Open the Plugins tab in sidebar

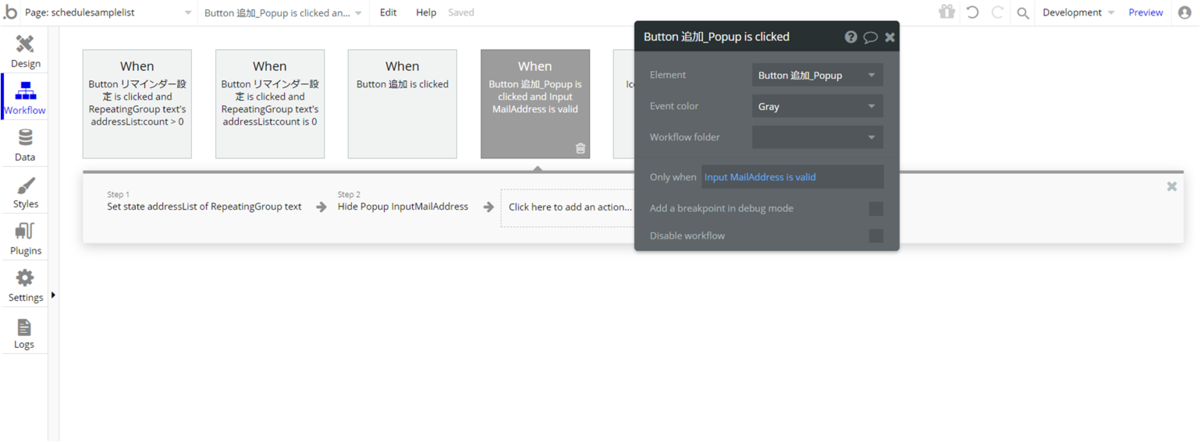(x=25, y=240)
